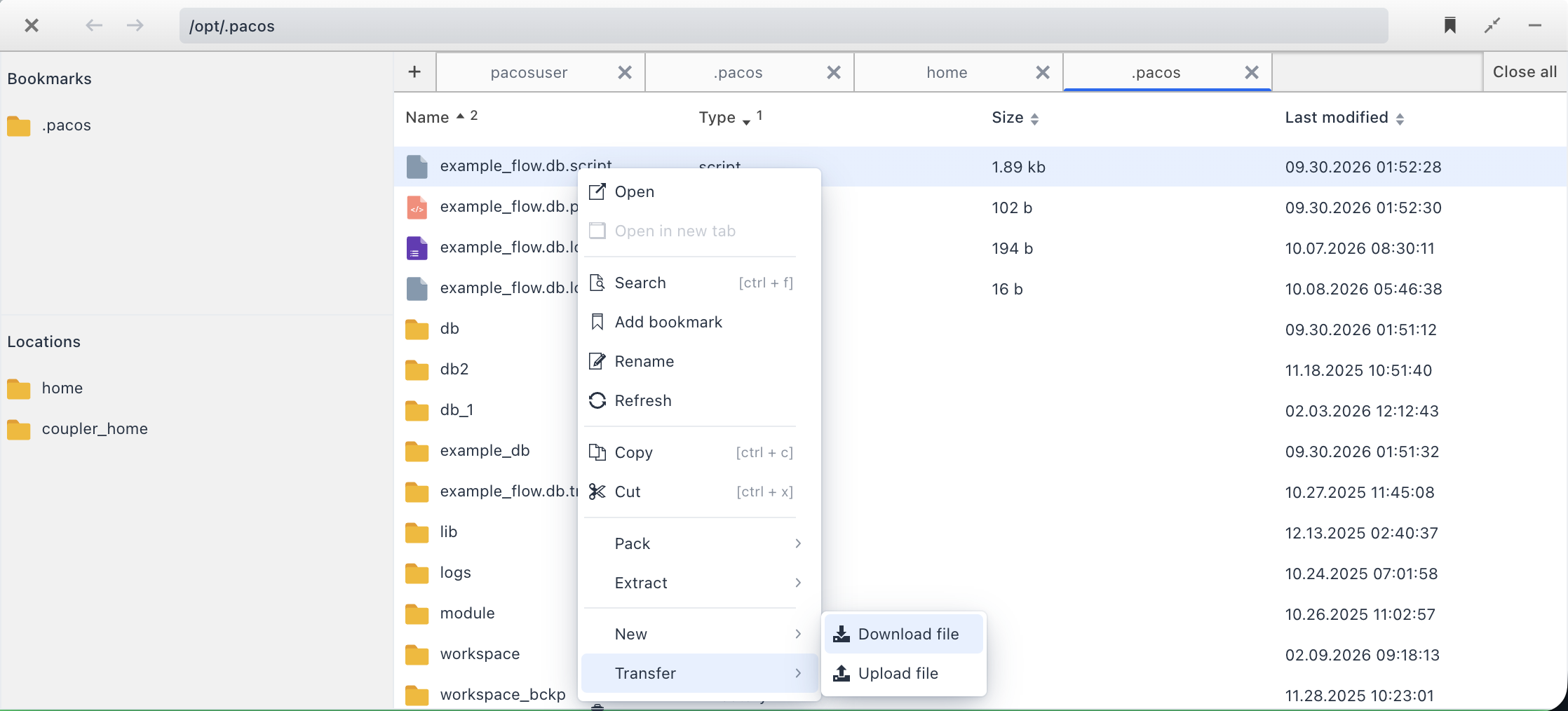
Task: Select the example_db folder row
Action: 980,451
